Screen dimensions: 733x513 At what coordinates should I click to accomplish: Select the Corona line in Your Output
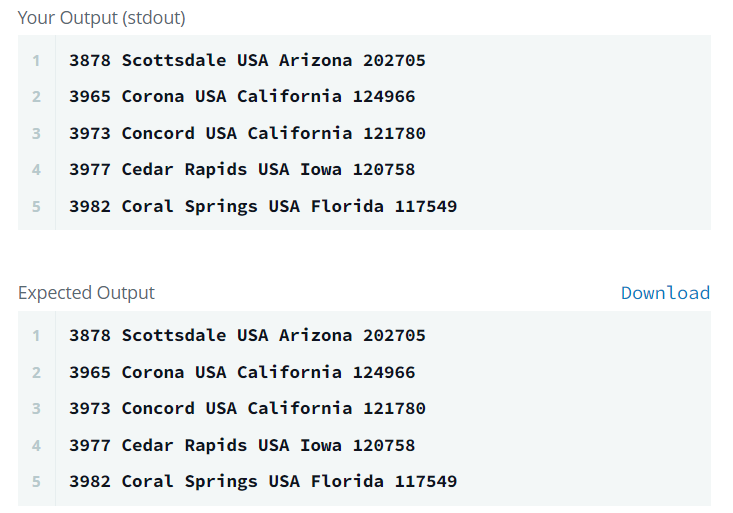(242, 97)
